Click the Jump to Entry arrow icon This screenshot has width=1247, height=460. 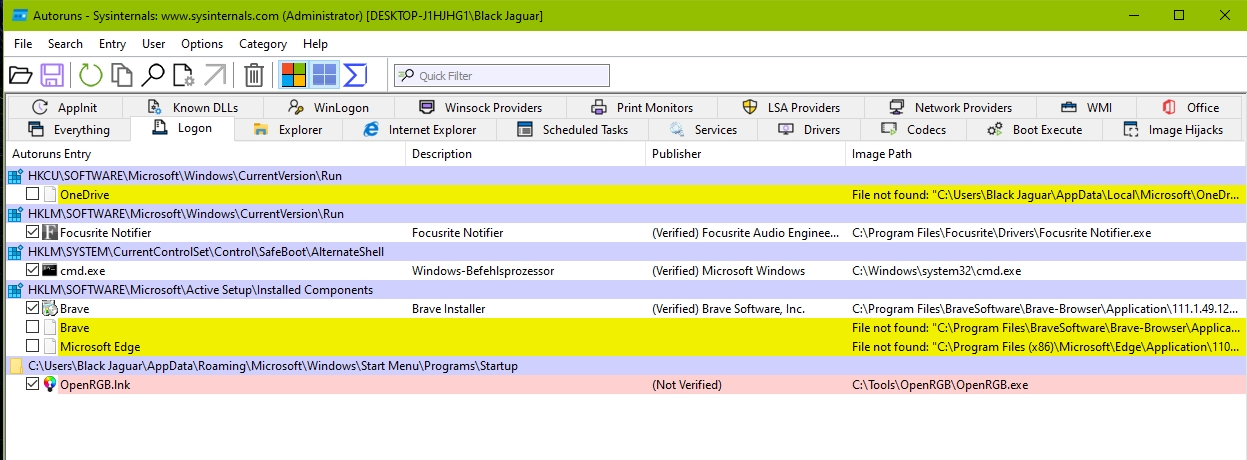coord(214,75)
